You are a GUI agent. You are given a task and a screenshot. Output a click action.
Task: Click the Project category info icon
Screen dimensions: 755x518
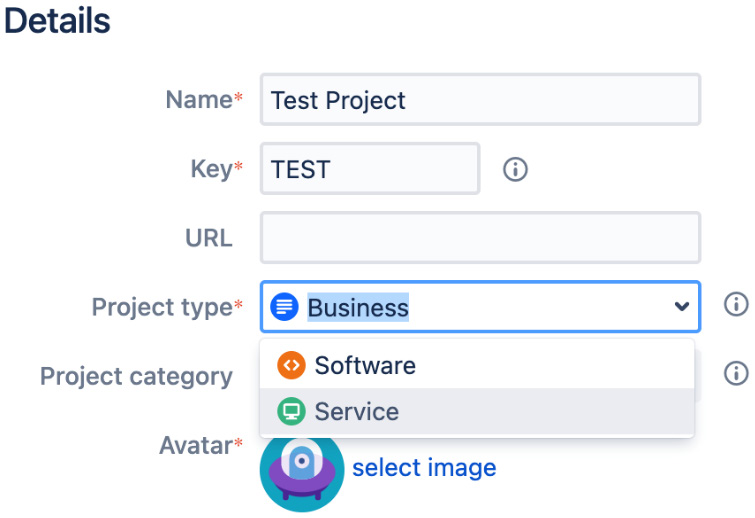(736, 374)
